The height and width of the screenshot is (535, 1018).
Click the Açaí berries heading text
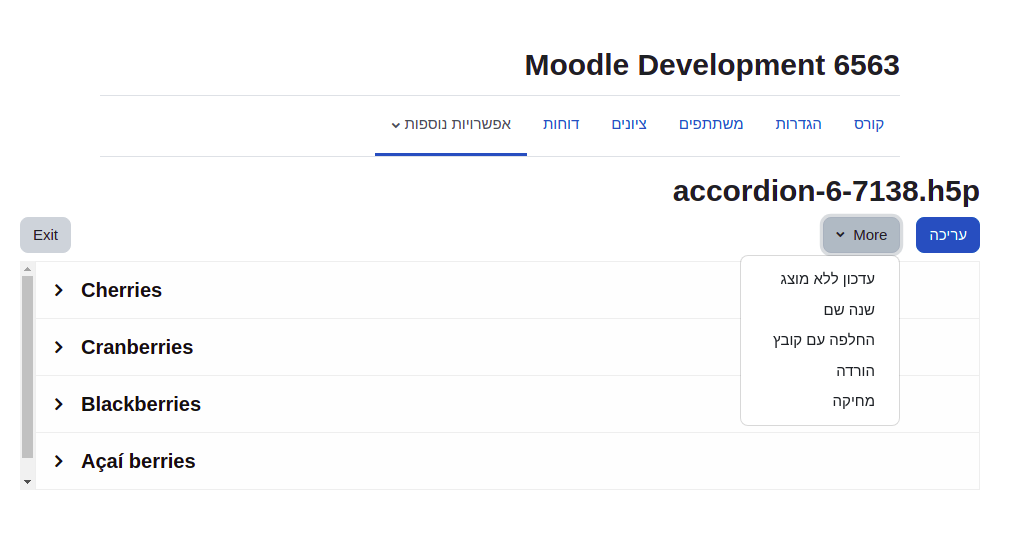click(x=138, y=462)
